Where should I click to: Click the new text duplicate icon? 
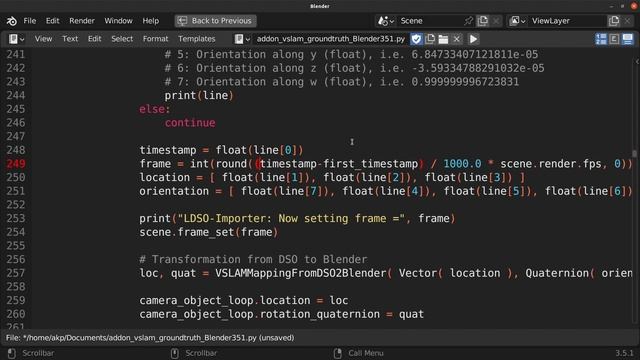point(430,39)
